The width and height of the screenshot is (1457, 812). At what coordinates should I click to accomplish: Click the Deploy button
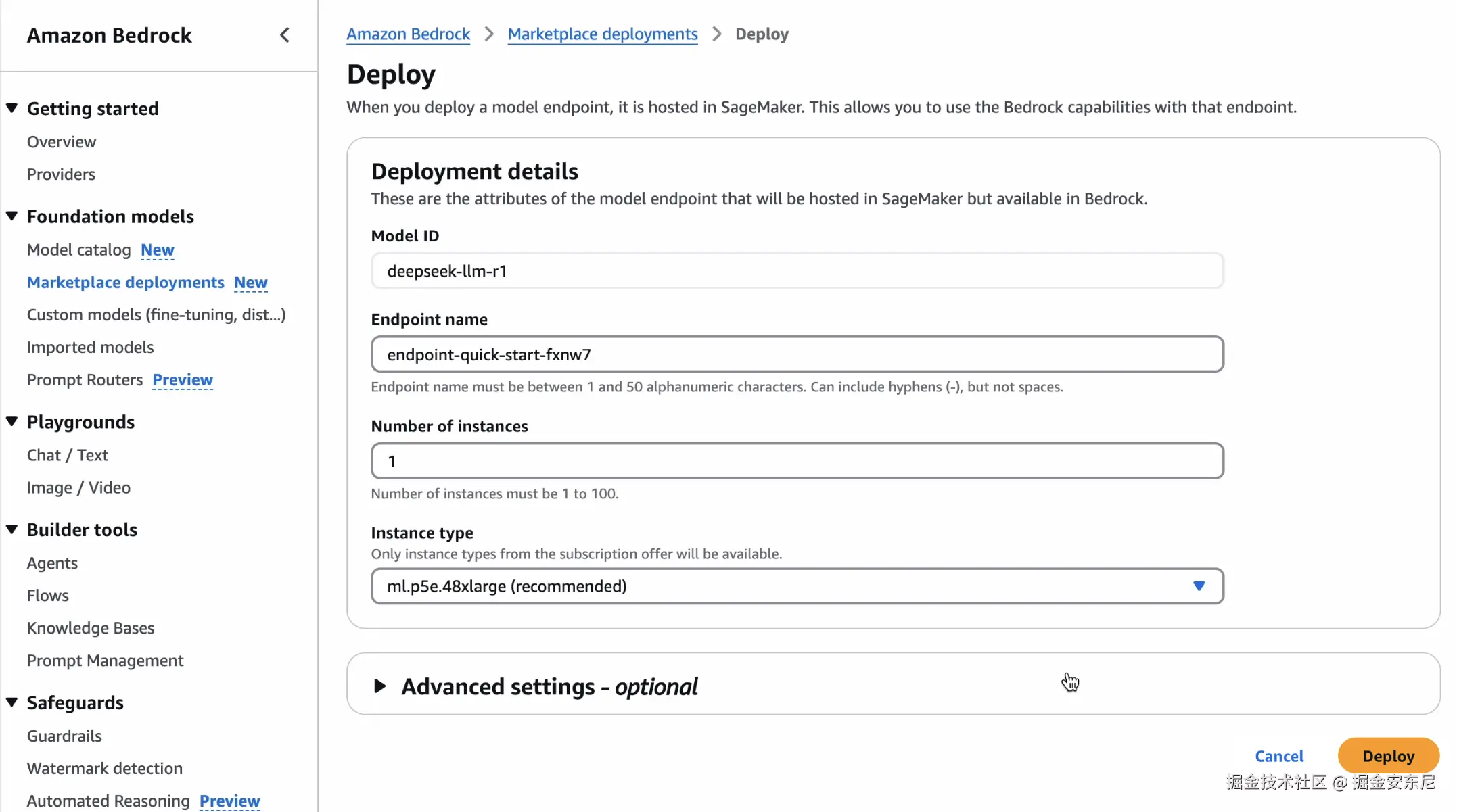tap(1388, 756)
